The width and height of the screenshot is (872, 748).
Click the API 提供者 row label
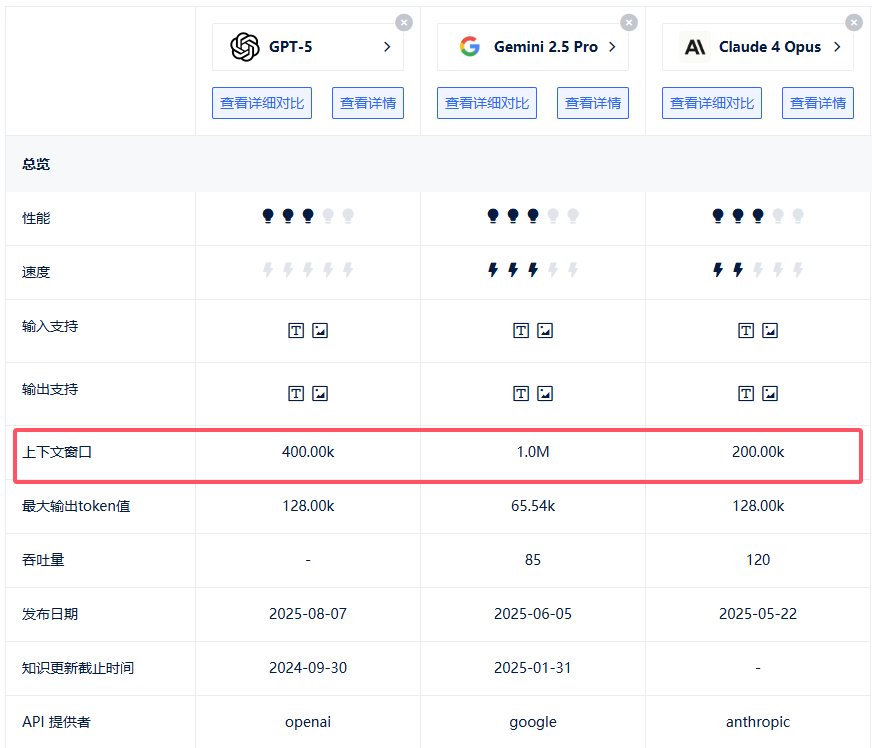click(x=56, y=722)
